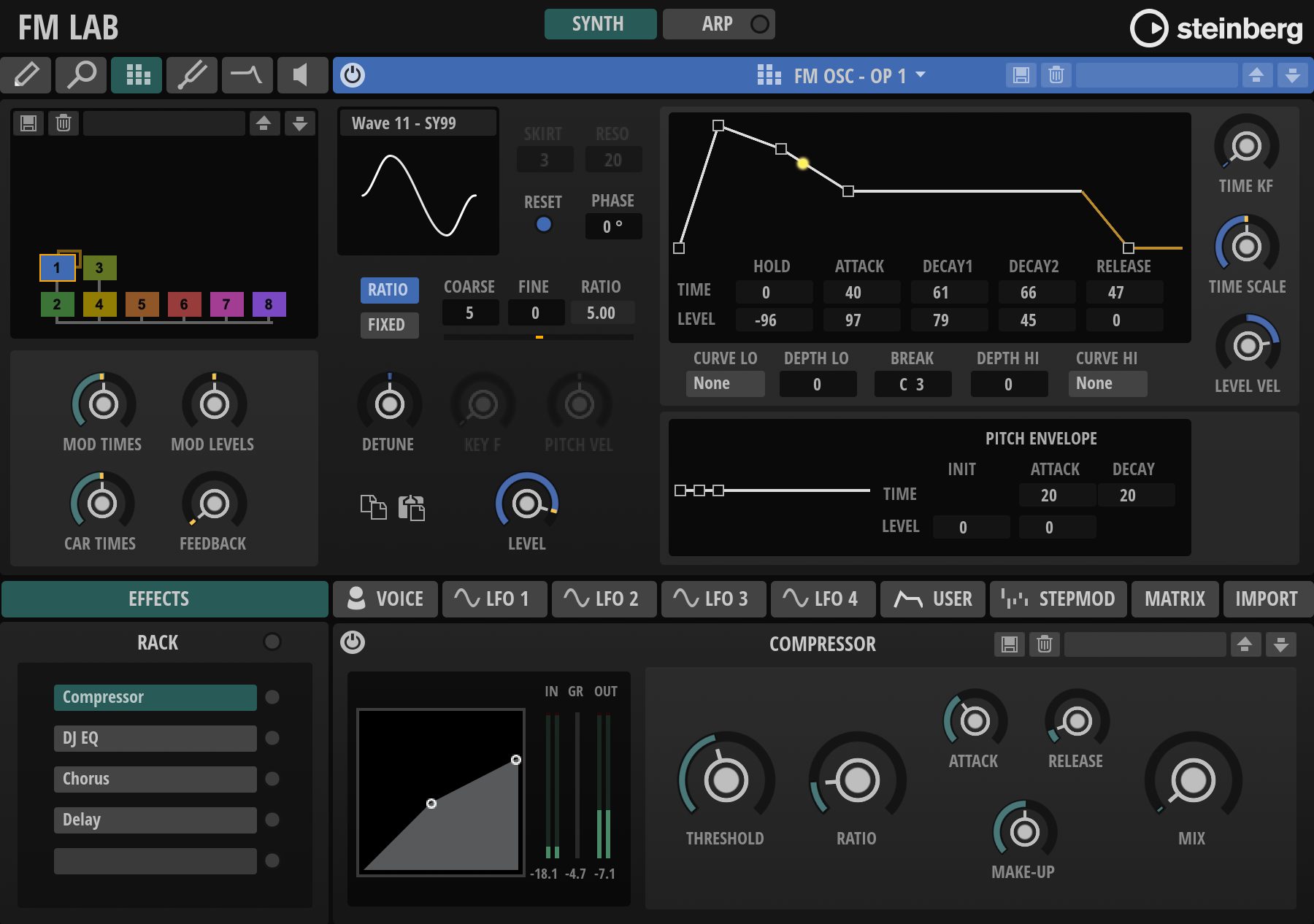1314x924 pixels.
Task: Switch to the LFO 2 tab
Action: pyautogui.click(x=604, y=599)
